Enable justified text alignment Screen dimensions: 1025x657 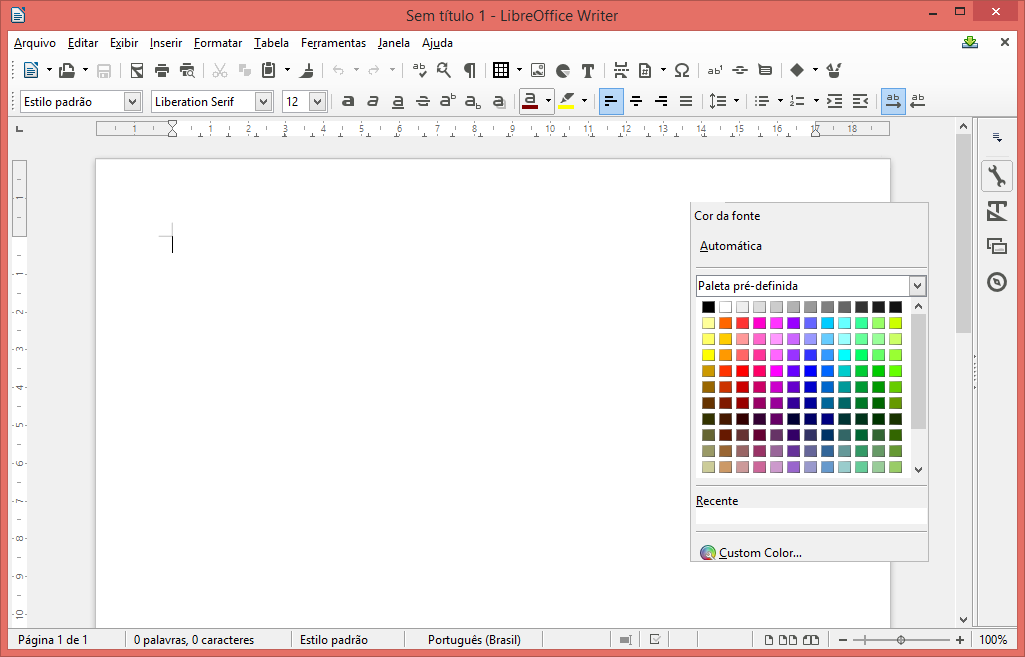pos(686,101)
